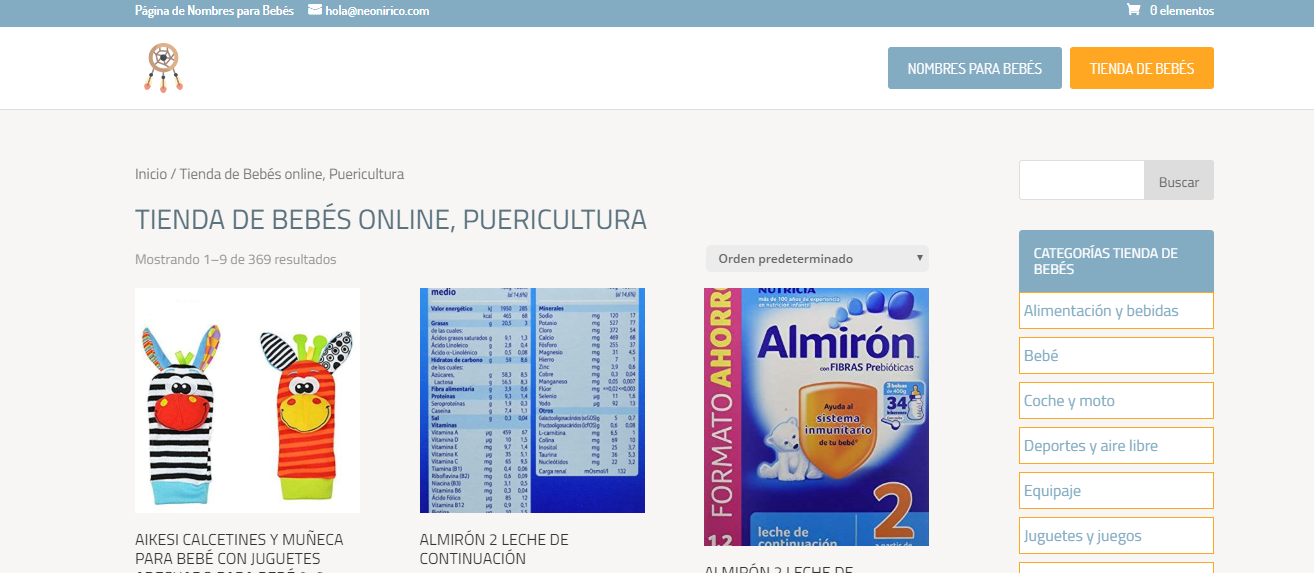1314x573 pixels.
Task: Open Orden predeterminado sorting dropdown
Action: tap(817, 259)
